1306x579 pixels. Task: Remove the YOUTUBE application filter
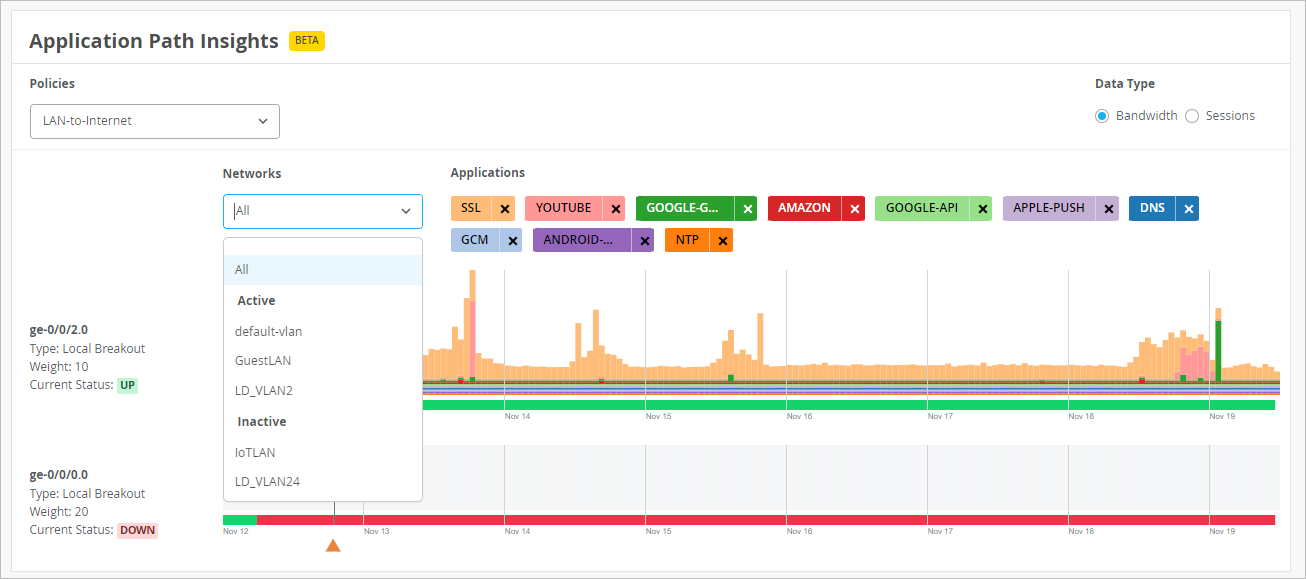click(x=615, y=209)
